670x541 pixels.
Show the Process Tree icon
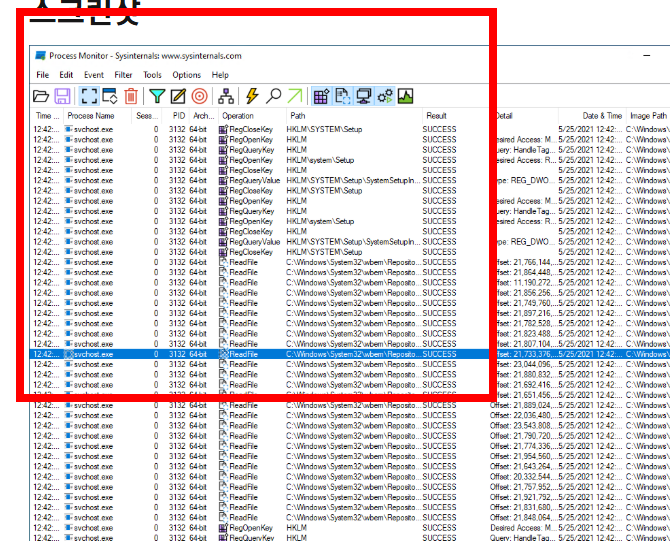coord(226,96)
